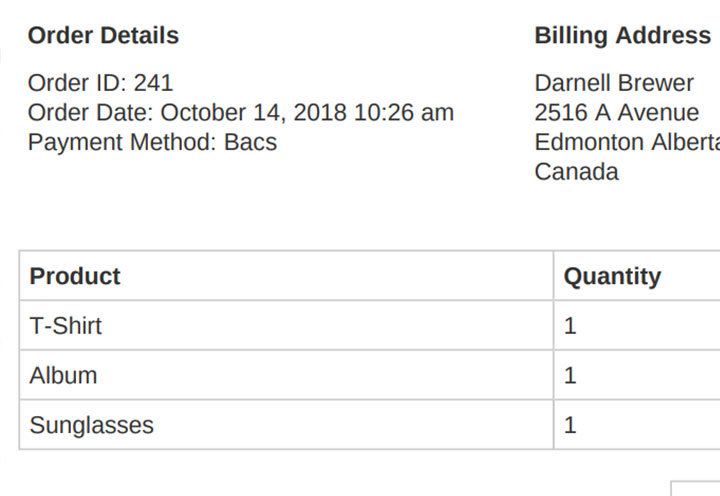Select the customer name Darnell Brewer
This screenshot has height=496, width=720.
(614, 83)
